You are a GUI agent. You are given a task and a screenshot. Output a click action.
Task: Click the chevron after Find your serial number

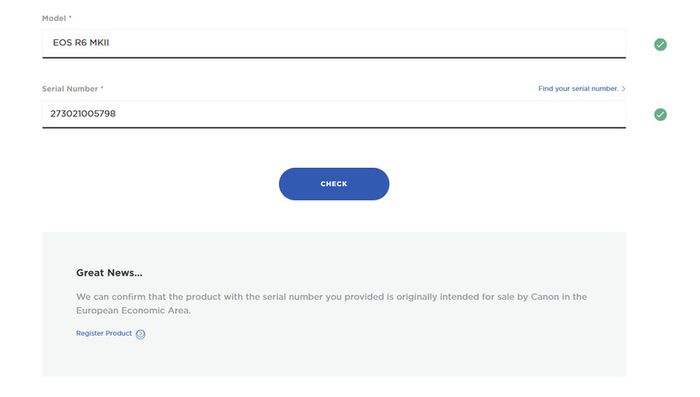click(x=623, y=88)
